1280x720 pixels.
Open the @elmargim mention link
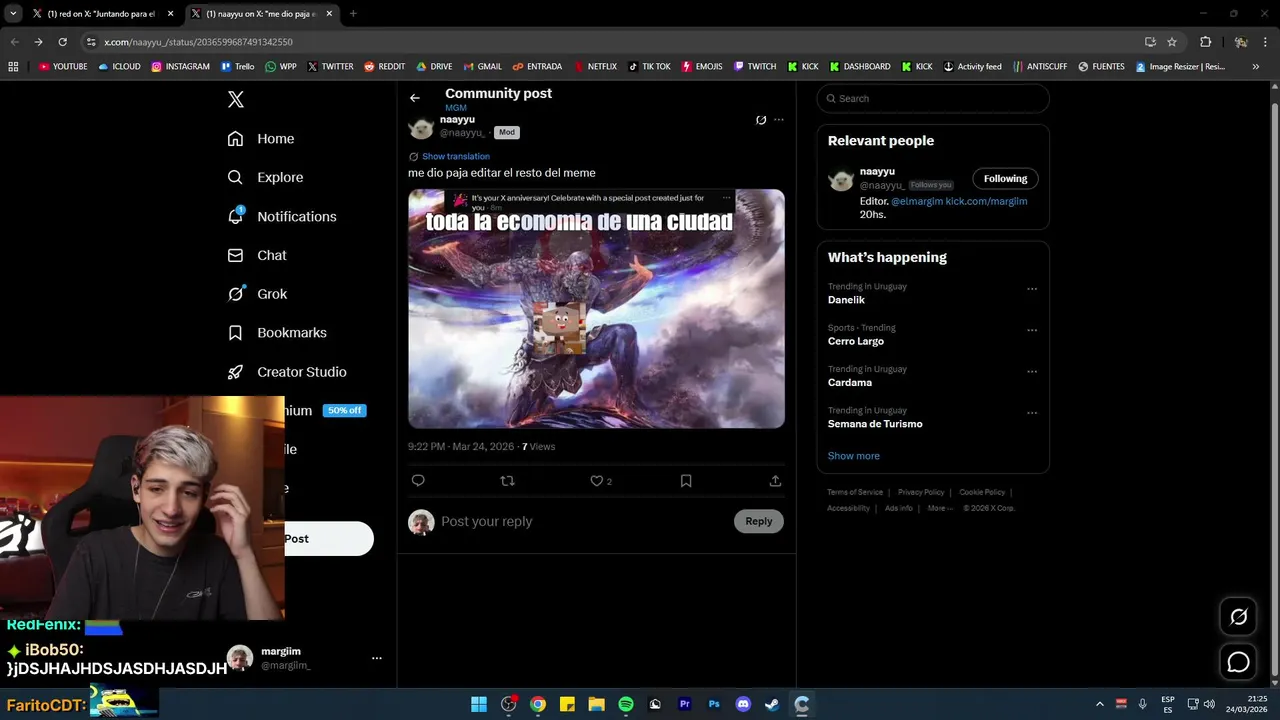pyautogui.click(x=916, y=201)
